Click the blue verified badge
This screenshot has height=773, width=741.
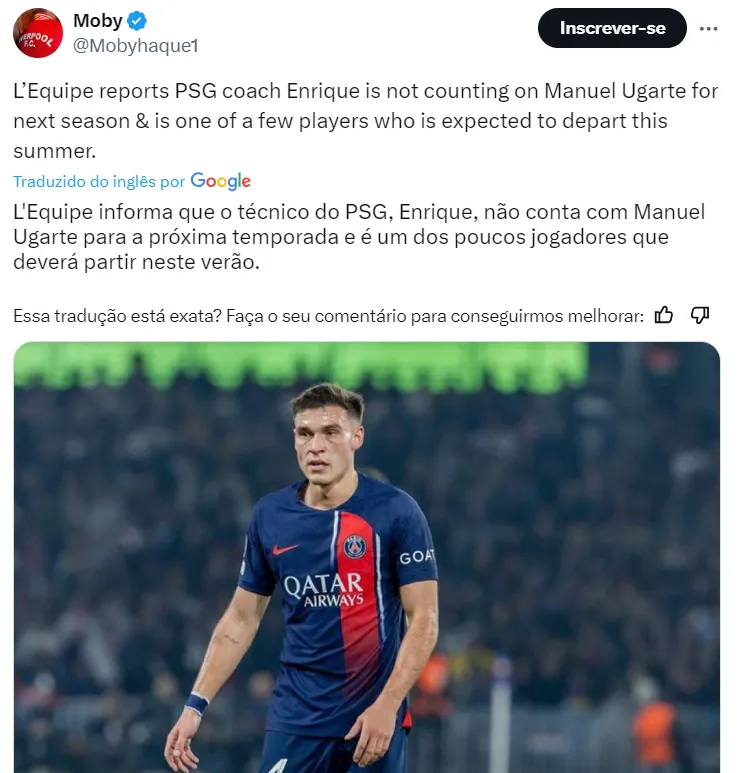coord(138,22)
